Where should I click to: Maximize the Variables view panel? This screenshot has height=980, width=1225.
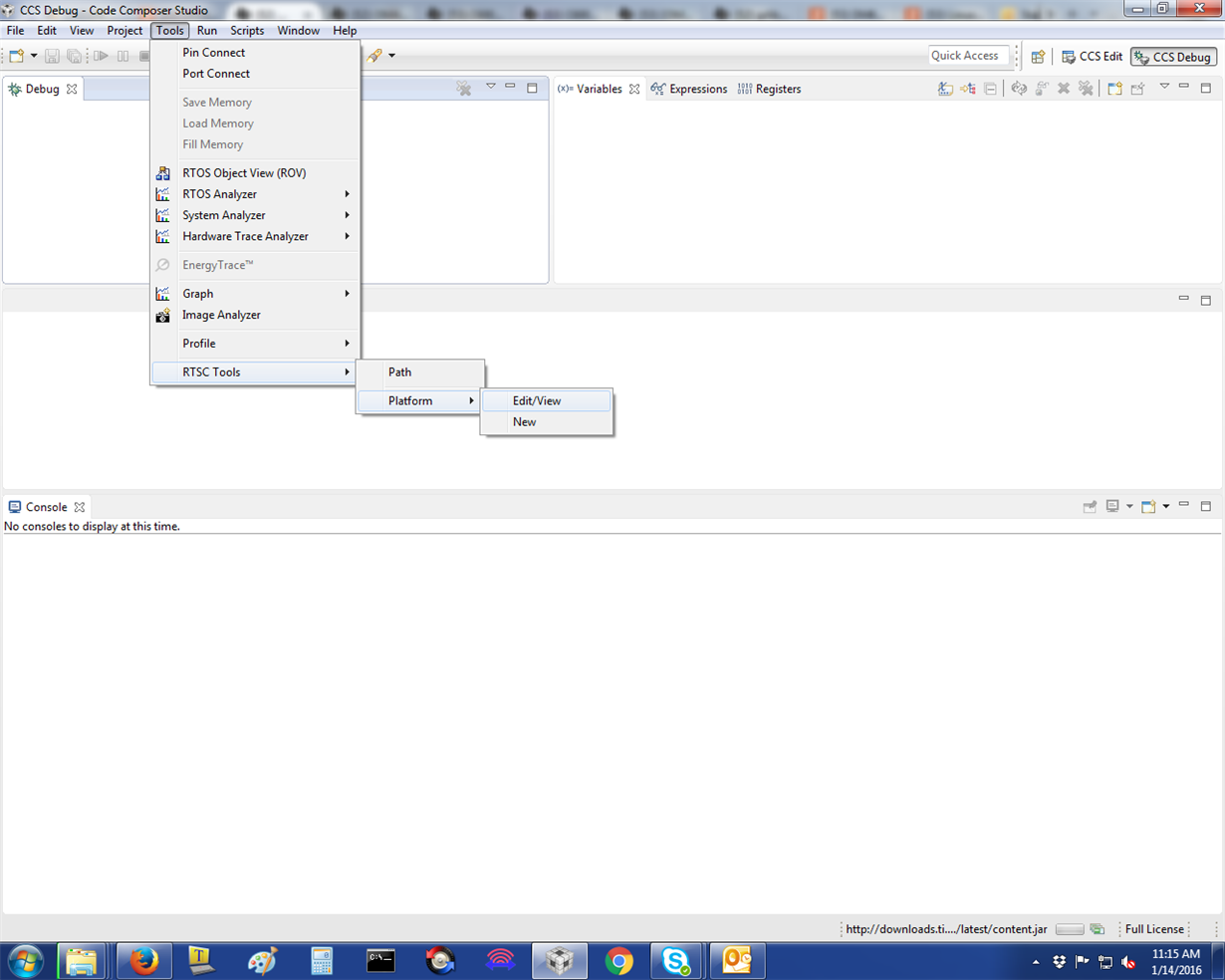(x=1205, y=88)
